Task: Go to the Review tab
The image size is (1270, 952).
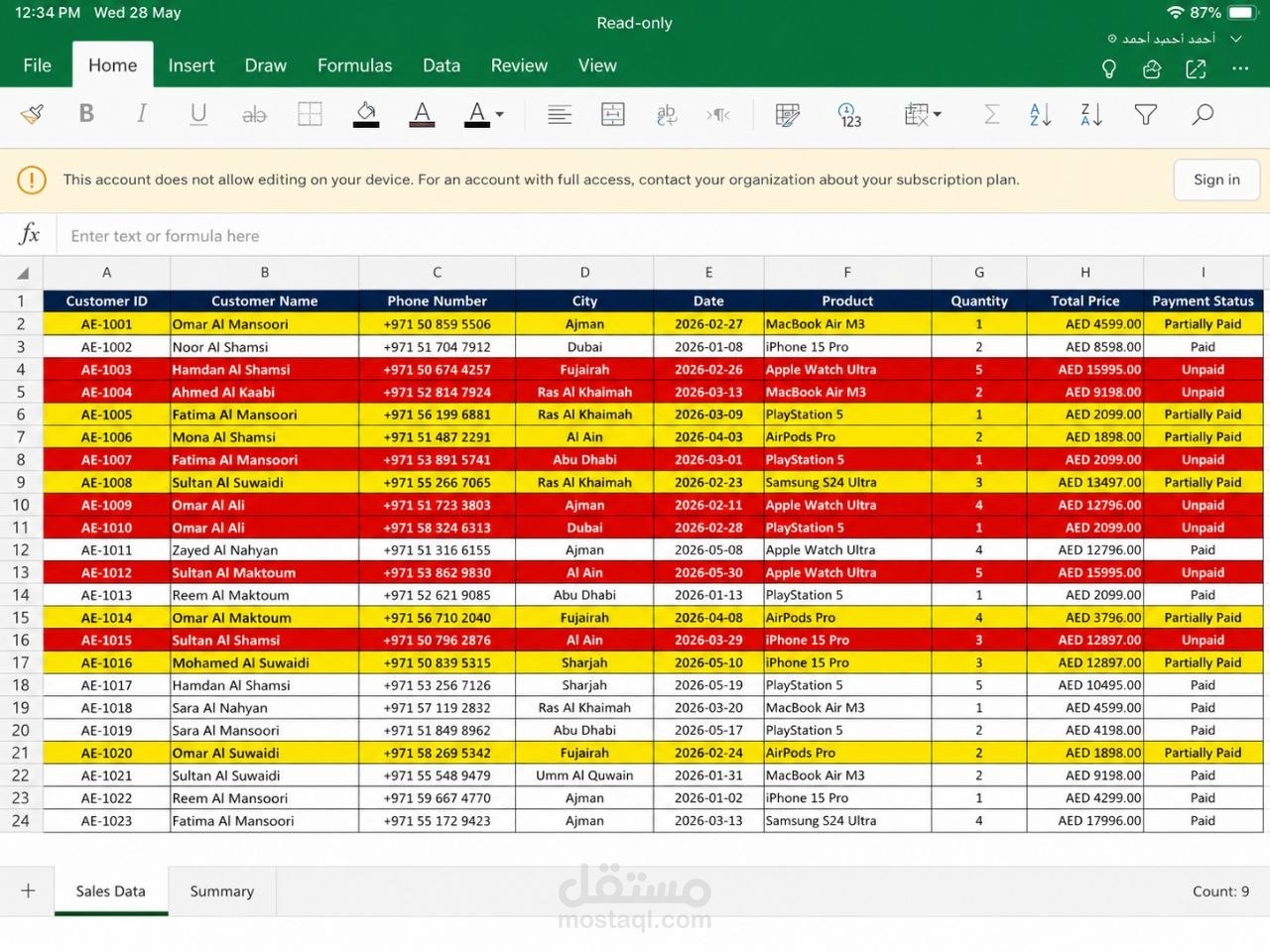Action: (519, 65)
